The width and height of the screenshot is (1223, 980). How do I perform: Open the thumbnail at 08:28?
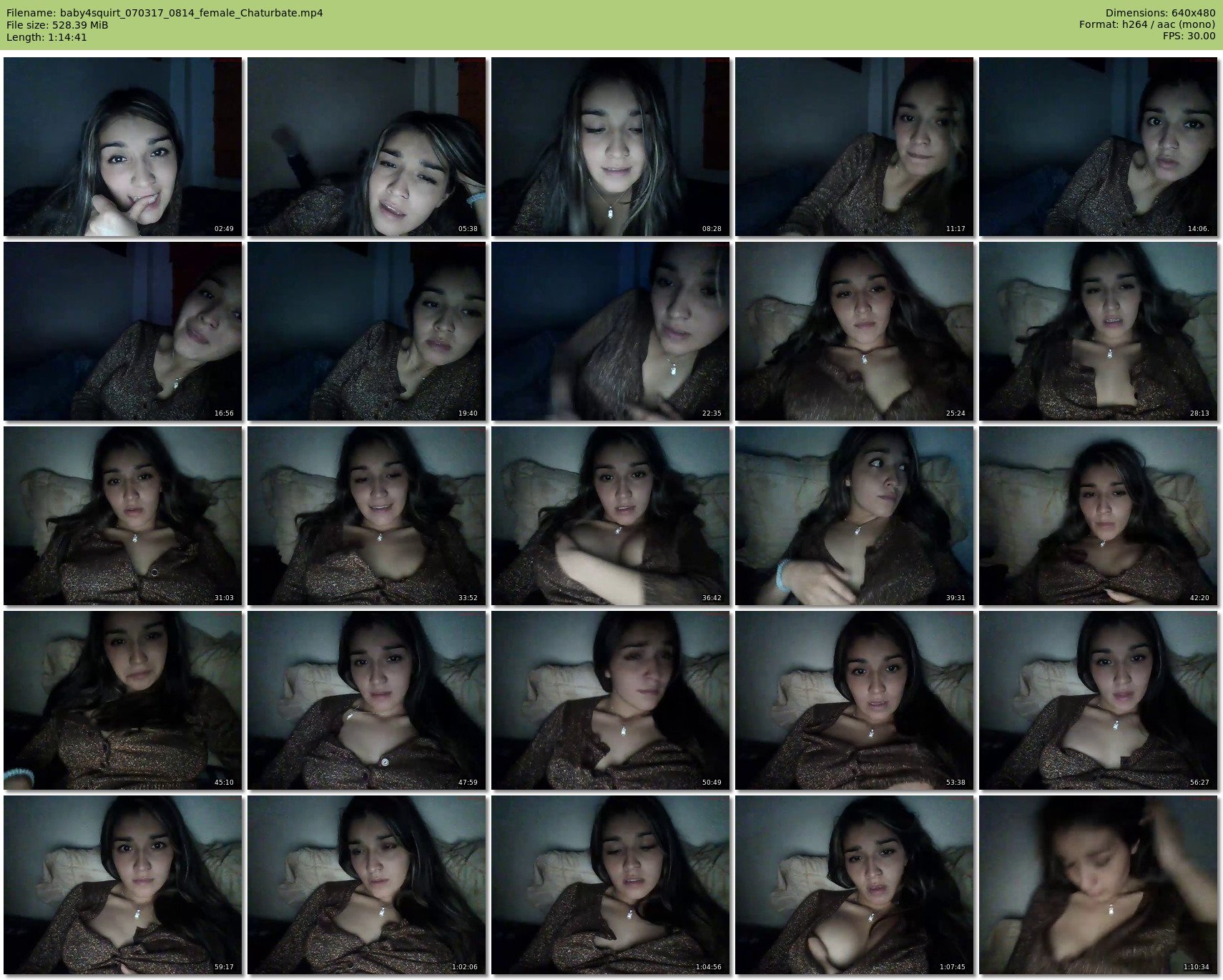[611, 147]
